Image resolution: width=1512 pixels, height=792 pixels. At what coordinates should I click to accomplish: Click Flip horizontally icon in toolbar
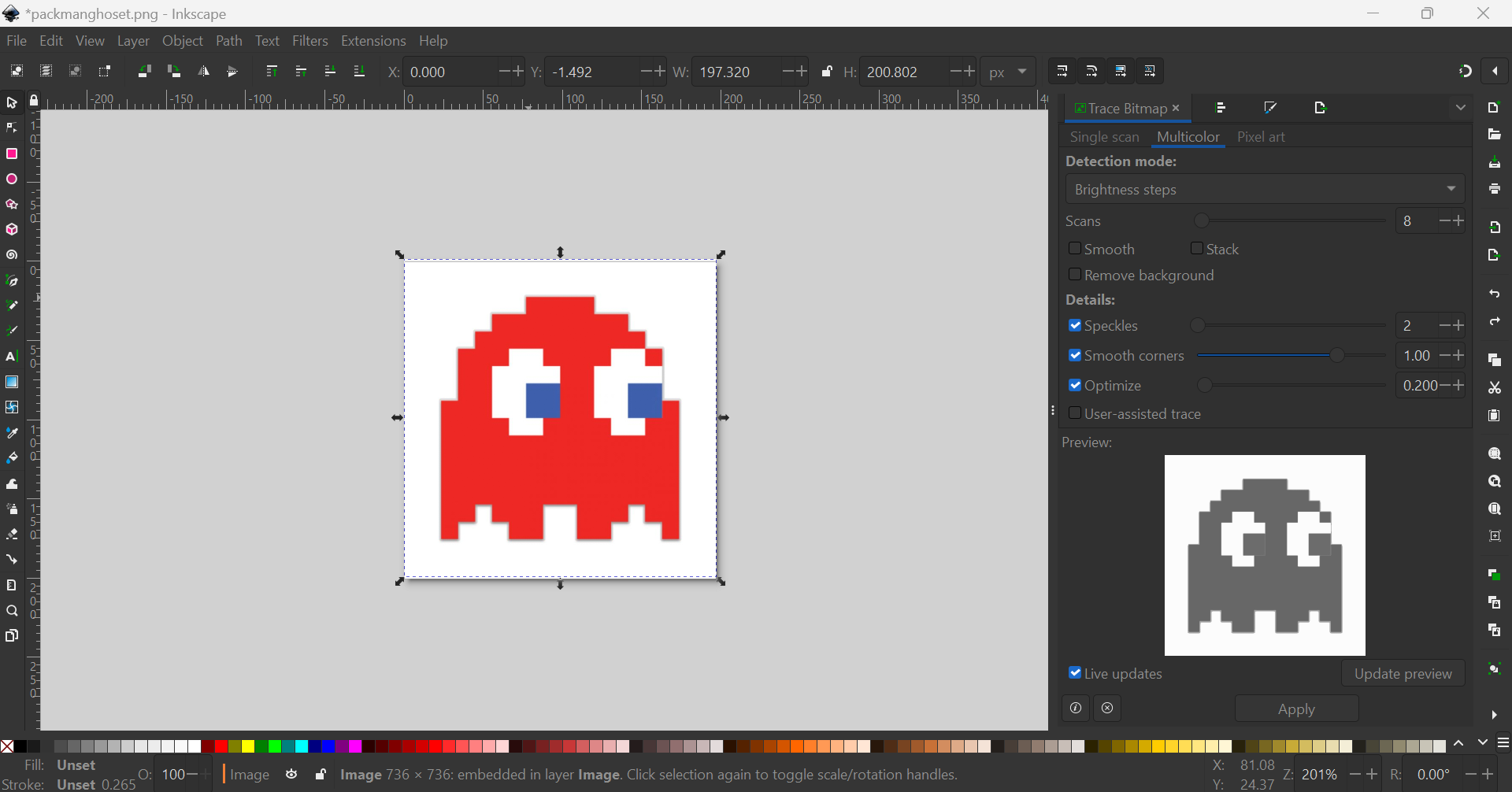pyautogui.click(x=203, y=72)
